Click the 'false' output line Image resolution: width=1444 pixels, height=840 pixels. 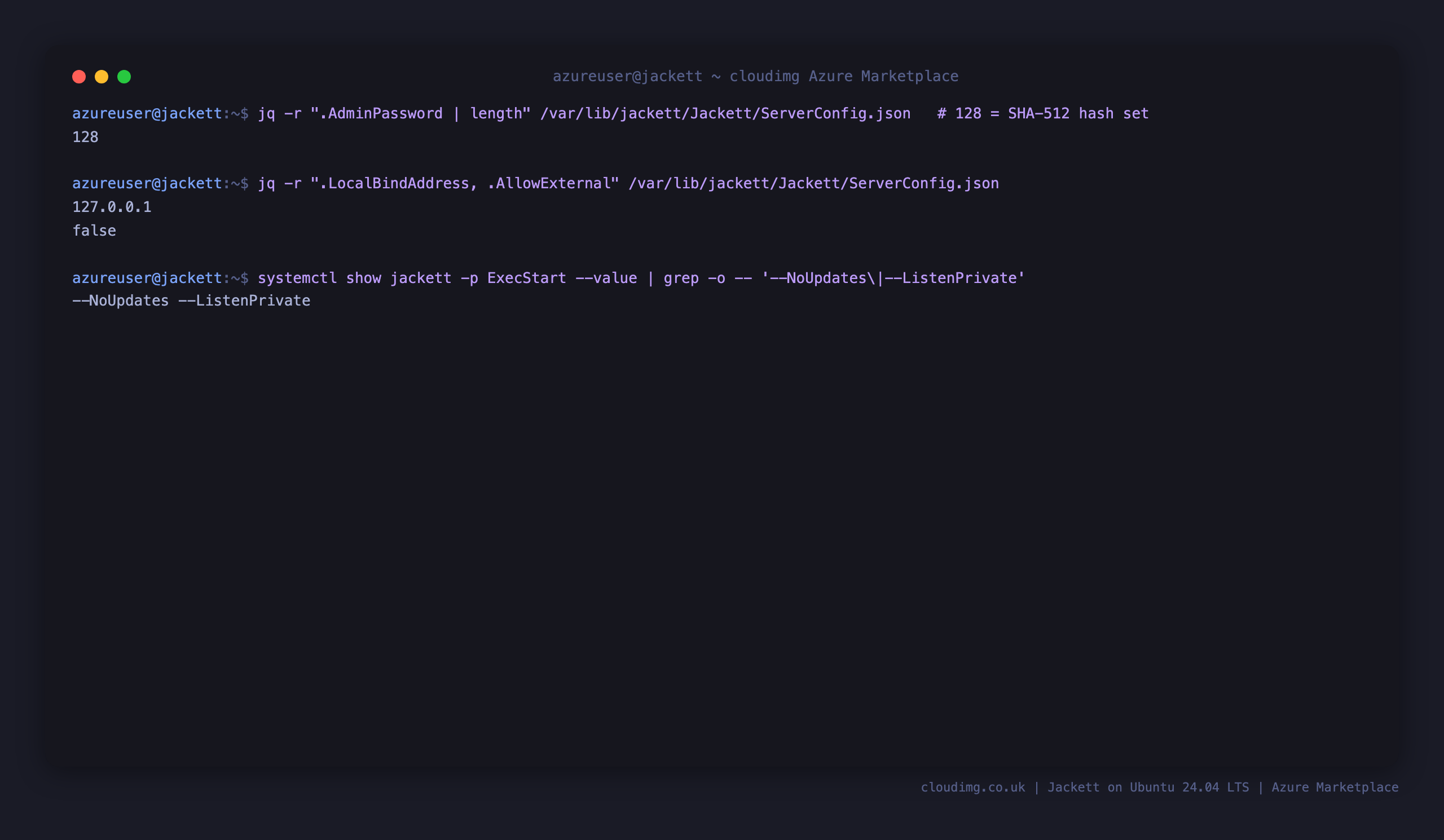tap(94, 231)
